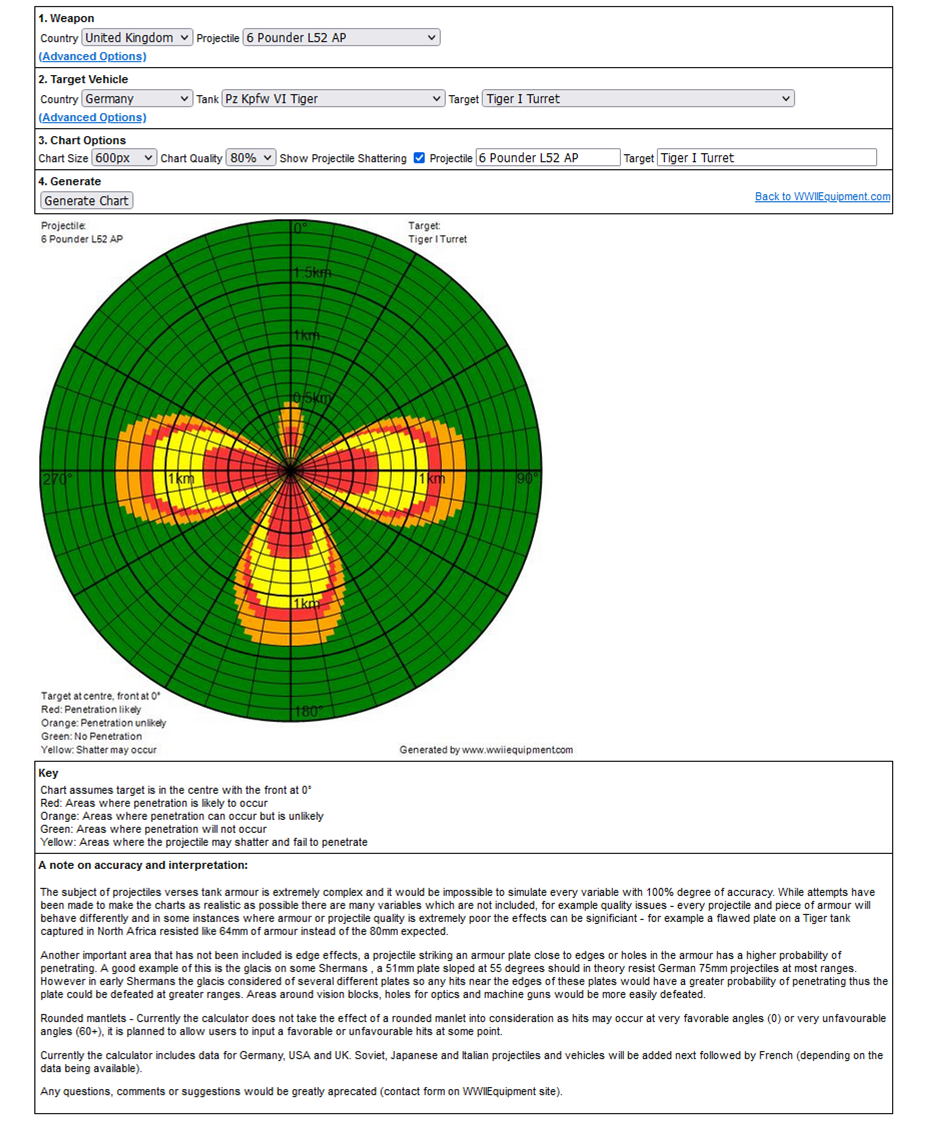Click the 90° label on the chart
Screen dimensions: 931x1140
528,478
